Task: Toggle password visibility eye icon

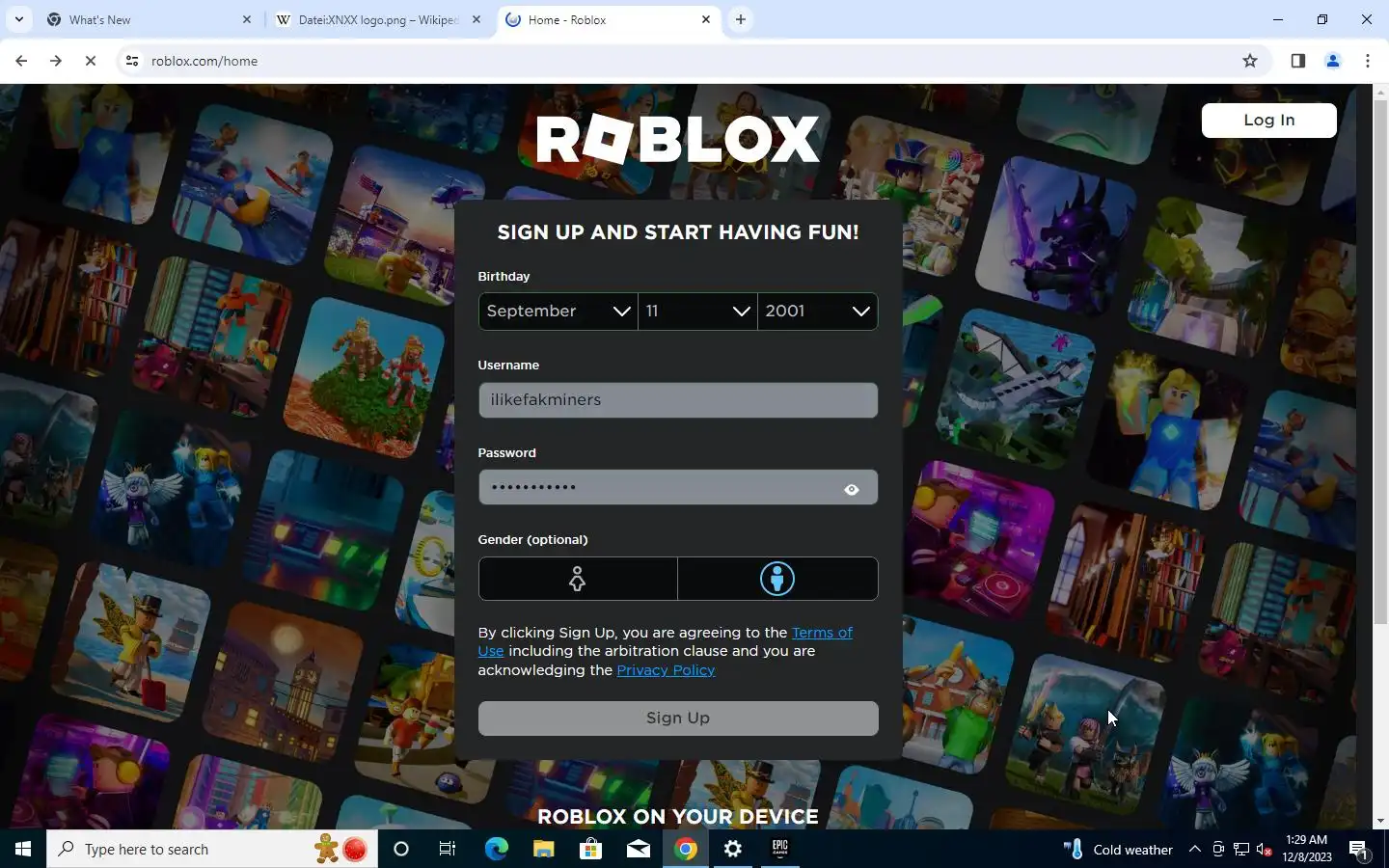Action: click(852, 490)
